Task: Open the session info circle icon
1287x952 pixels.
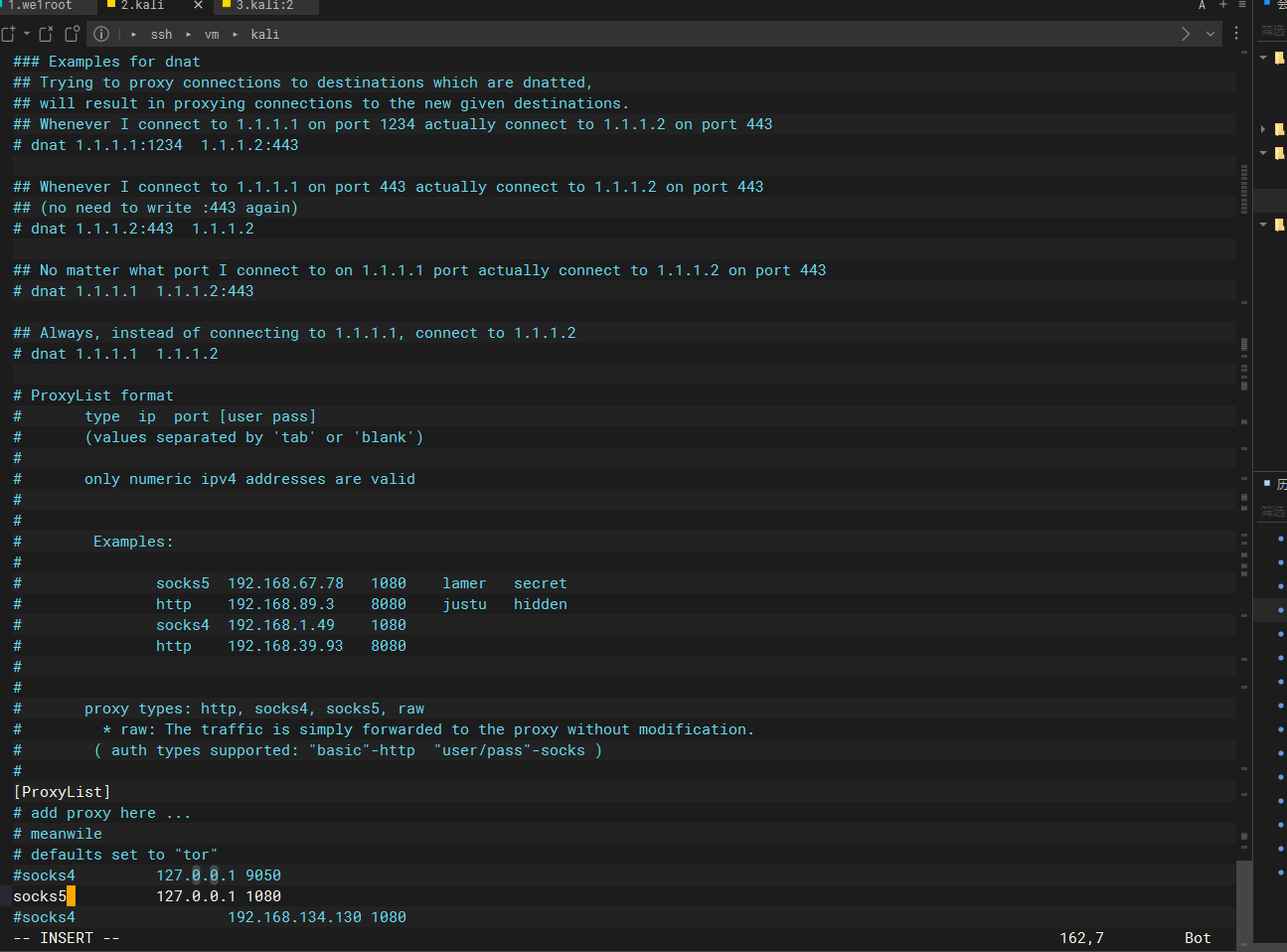Action: 101,34
